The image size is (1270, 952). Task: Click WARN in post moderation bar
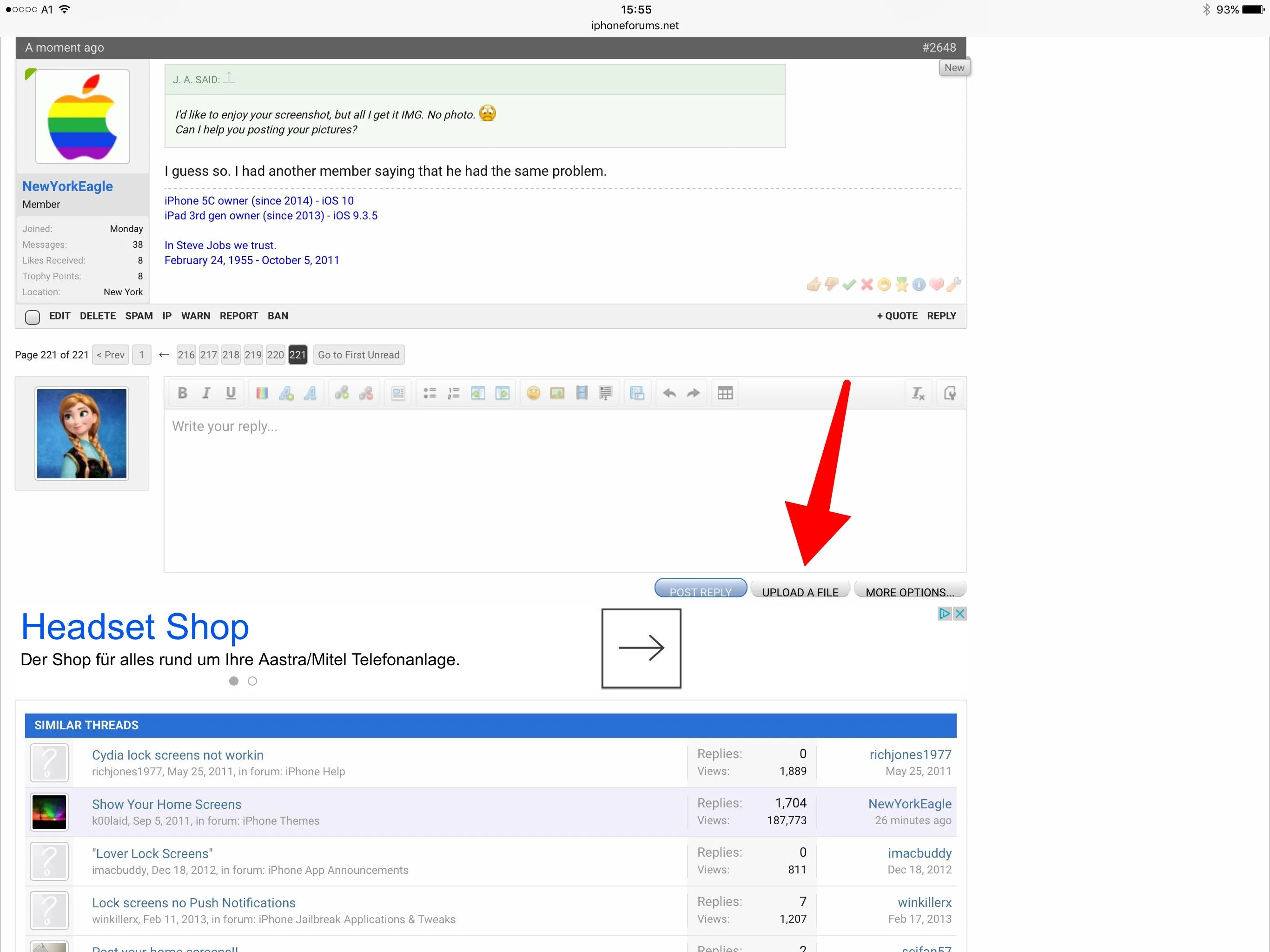click(196, 316)
